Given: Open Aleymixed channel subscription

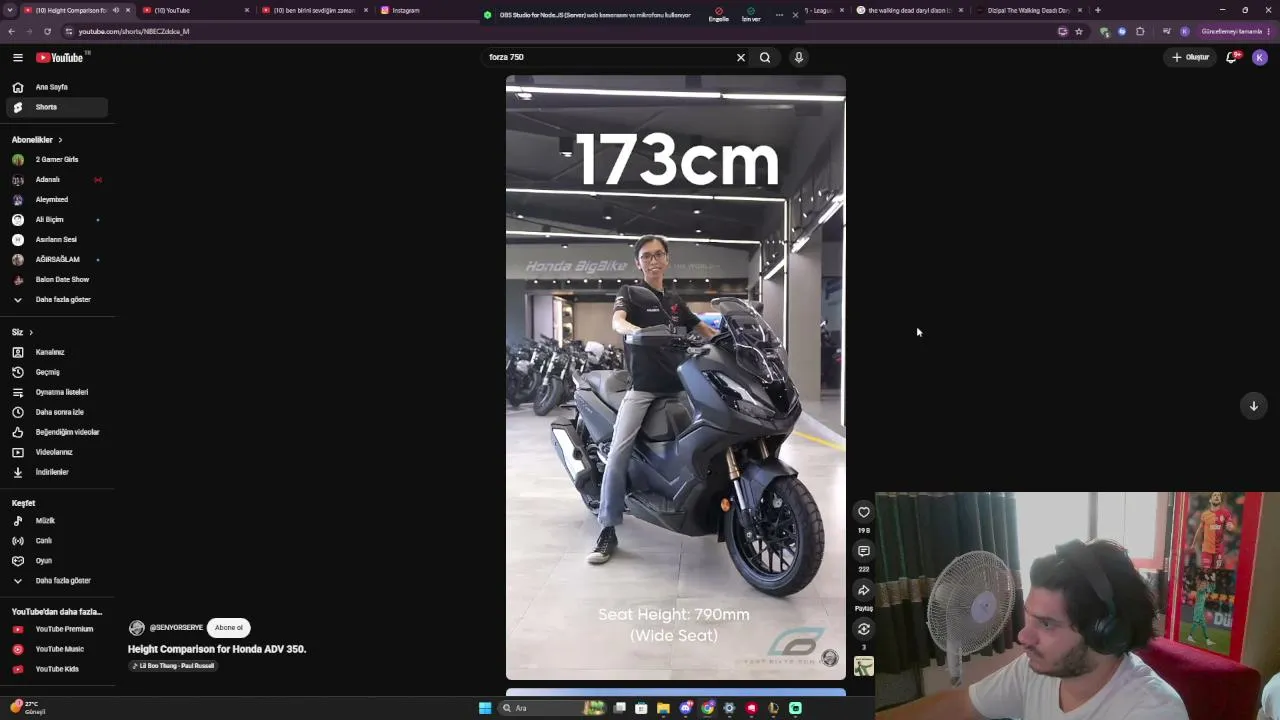Looking at the screenshot, I should (x=57, y=200).
